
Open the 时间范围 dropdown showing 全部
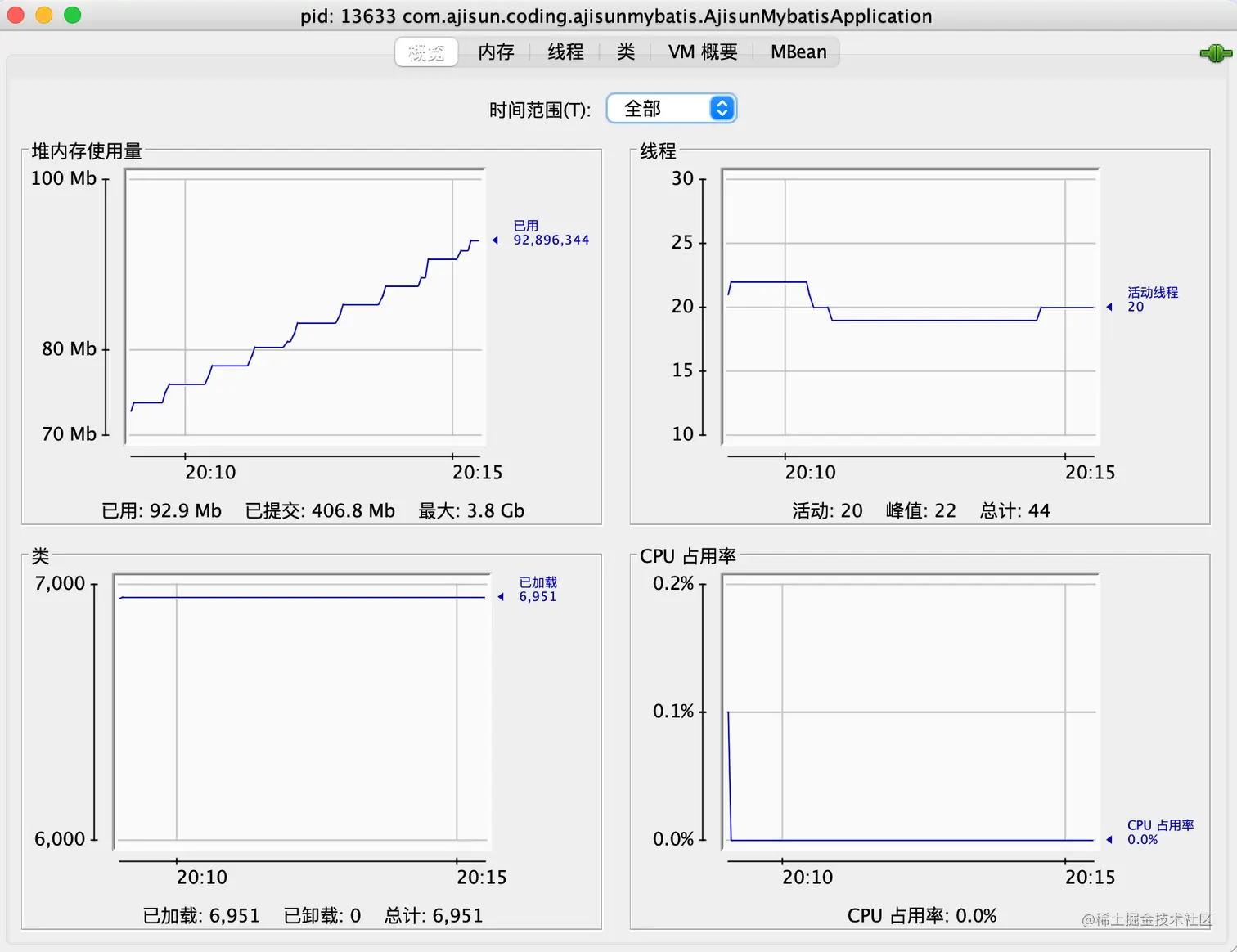[x=672, y=109]
